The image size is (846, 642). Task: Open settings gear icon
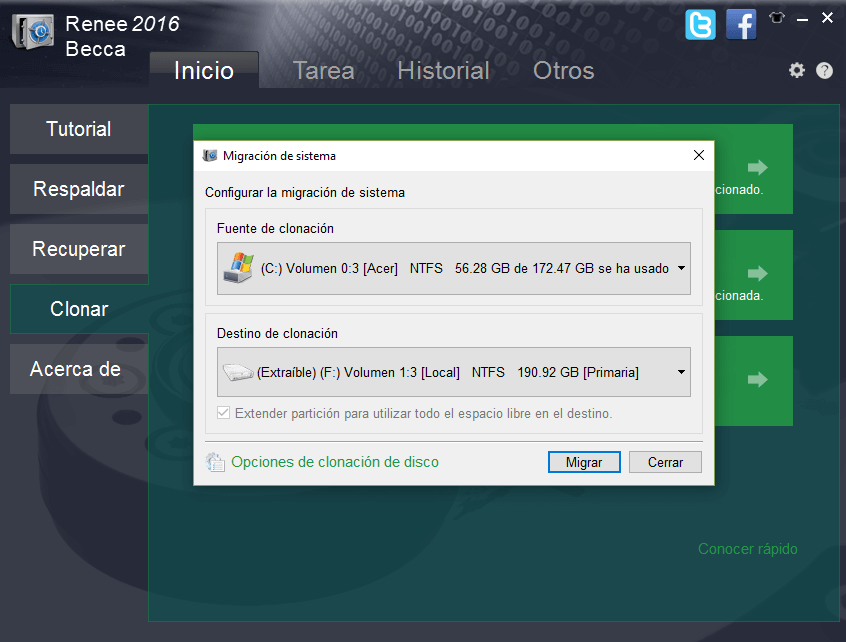pos(797,70)
